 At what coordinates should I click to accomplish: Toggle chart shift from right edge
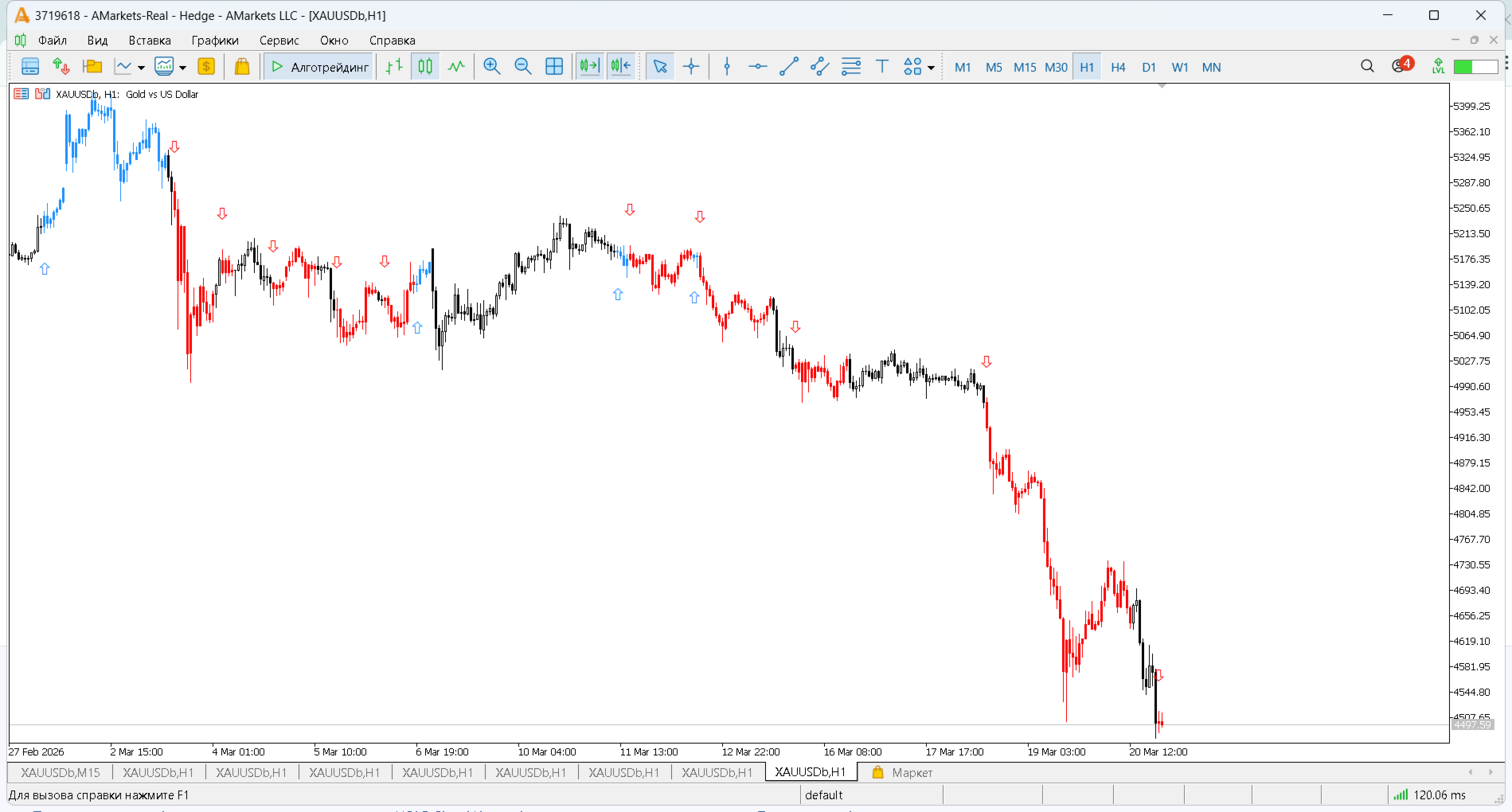coord(621,67)
